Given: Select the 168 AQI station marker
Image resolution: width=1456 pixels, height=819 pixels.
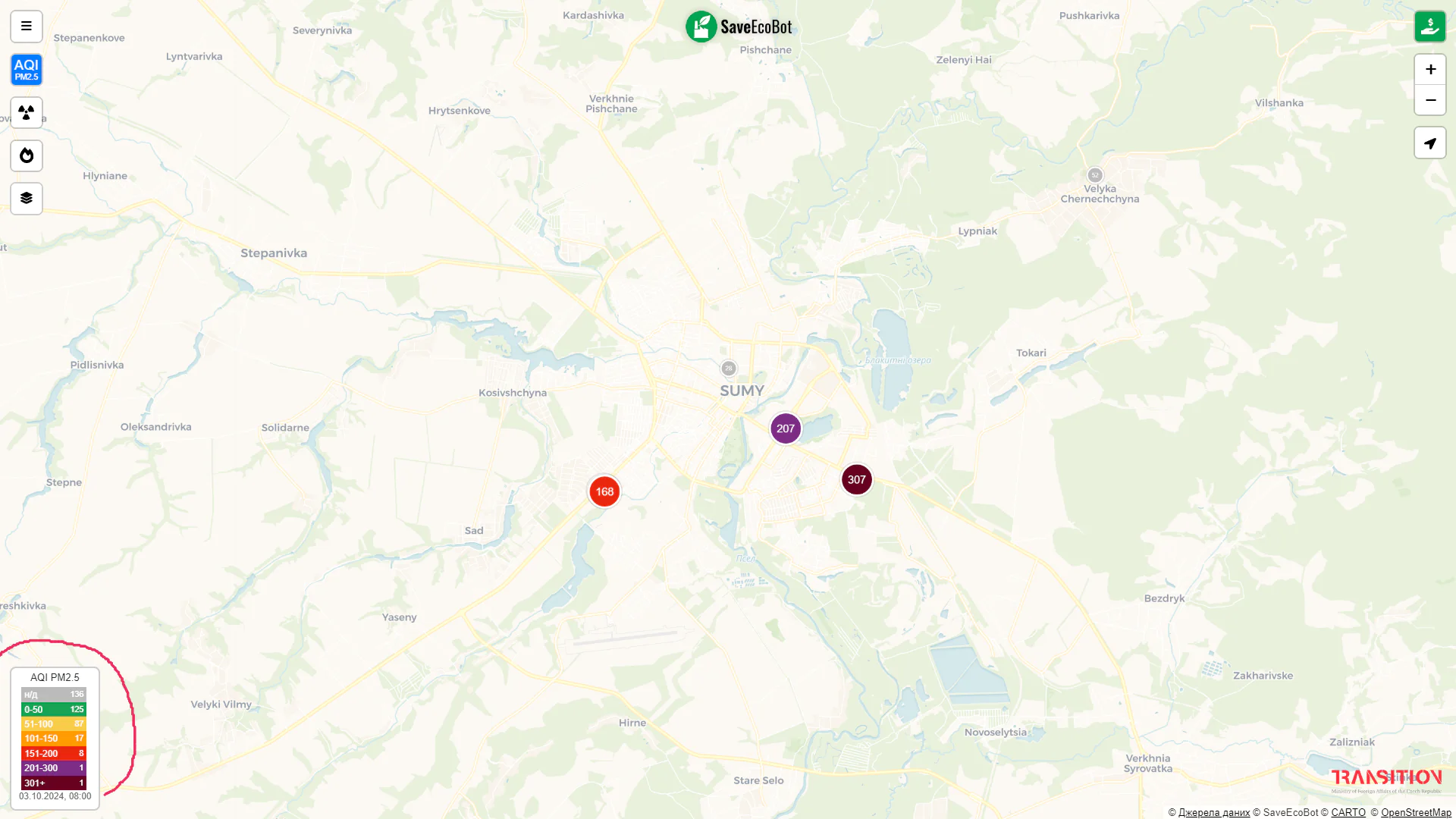Looking at the screenshot, I should tap(604, 491).
